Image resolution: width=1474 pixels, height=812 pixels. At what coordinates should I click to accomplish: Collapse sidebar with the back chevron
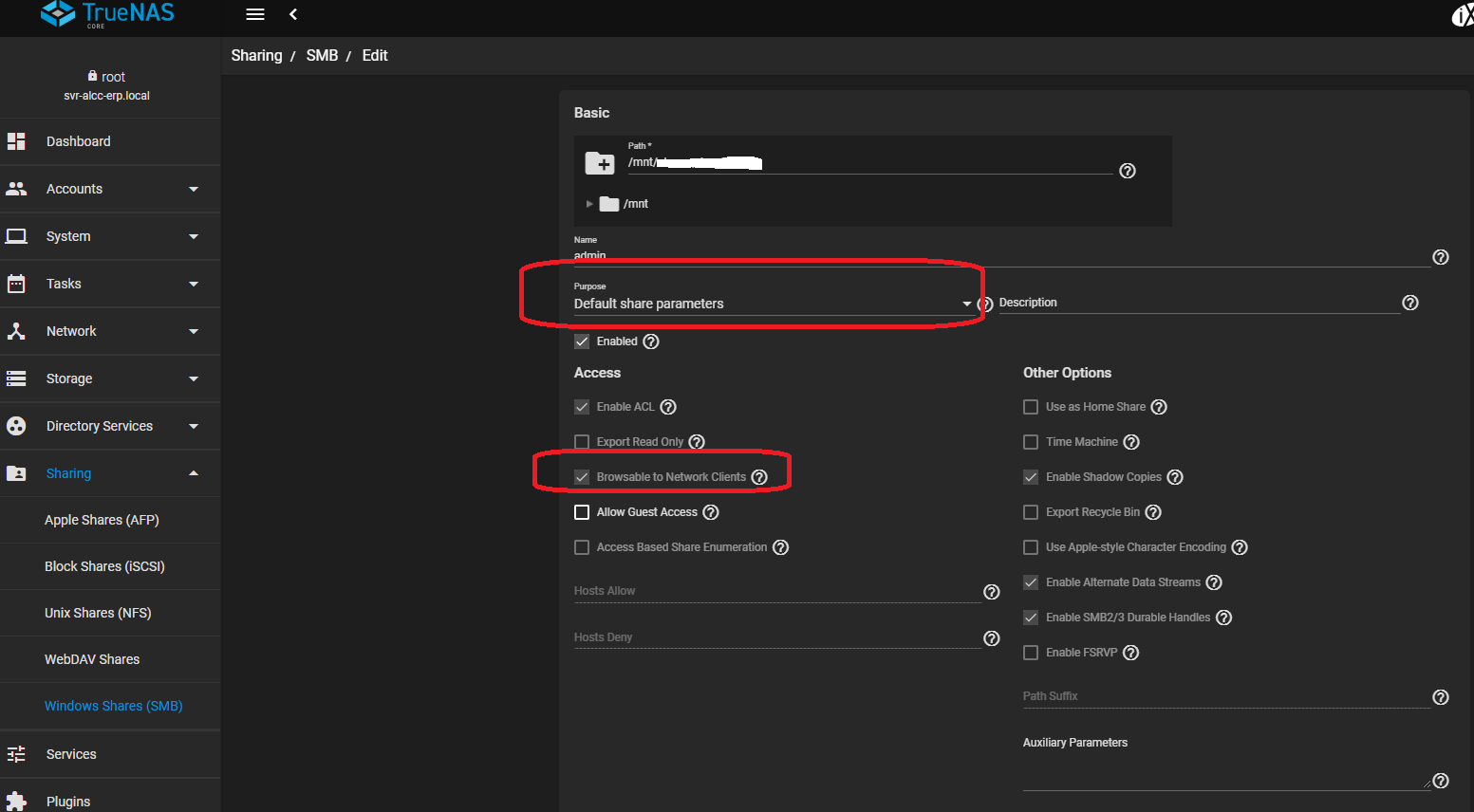click(293, 14)
